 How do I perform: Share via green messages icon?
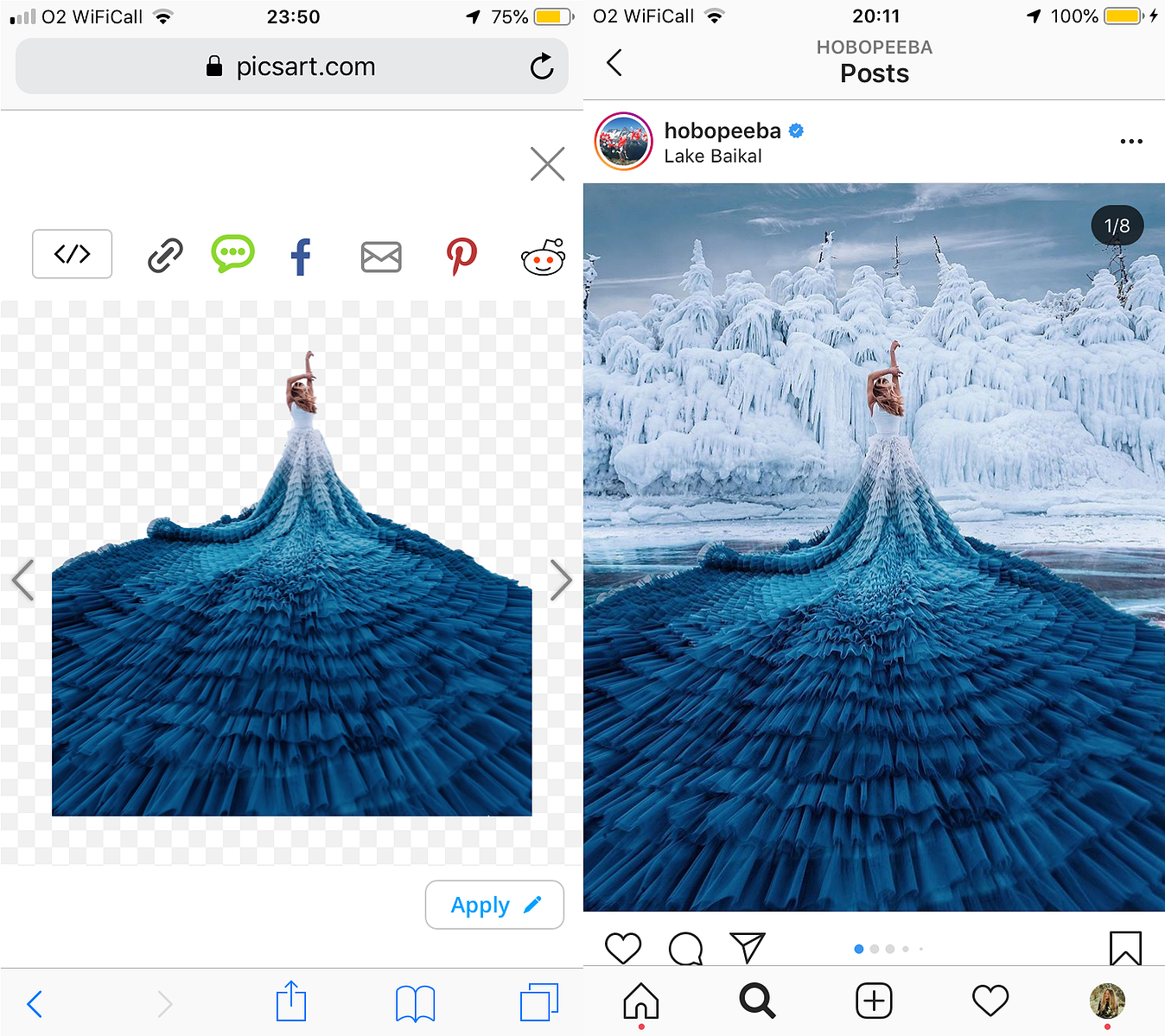(x=232, y=254)
